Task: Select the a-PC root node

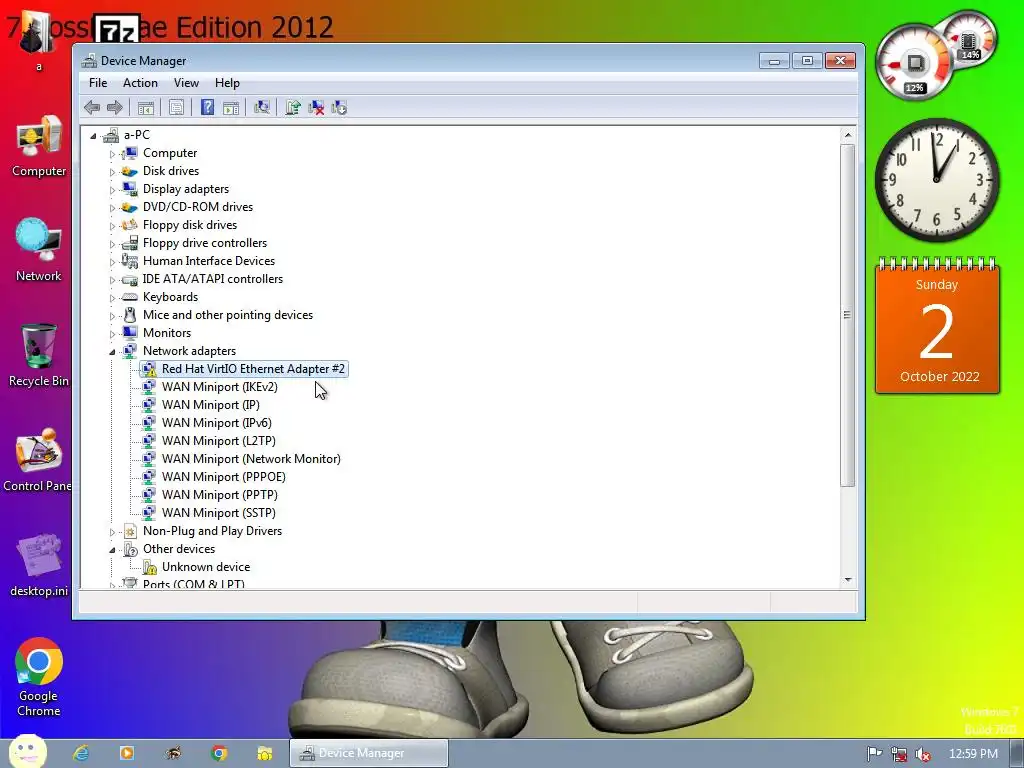Action: [136, 135]
